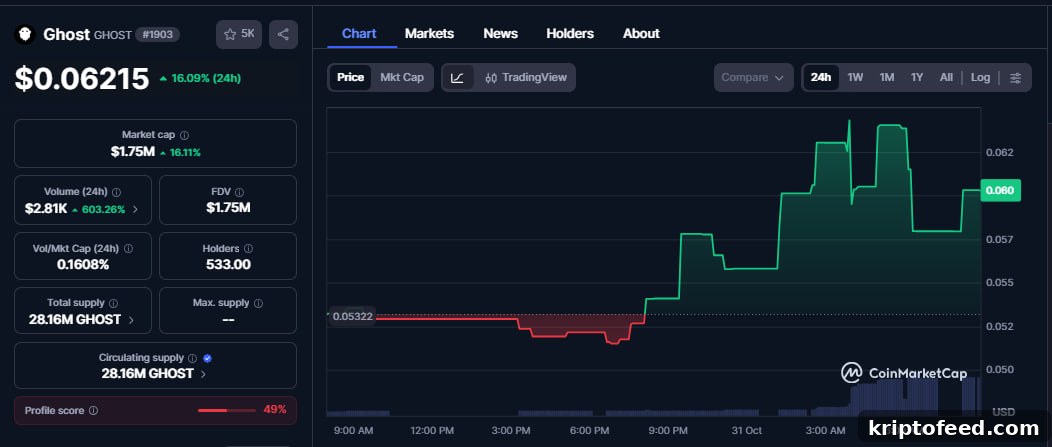The height and width of the screenshot is (447, 1052).
Task: Open the Holders tab
Action: click(x=570, y=34)
